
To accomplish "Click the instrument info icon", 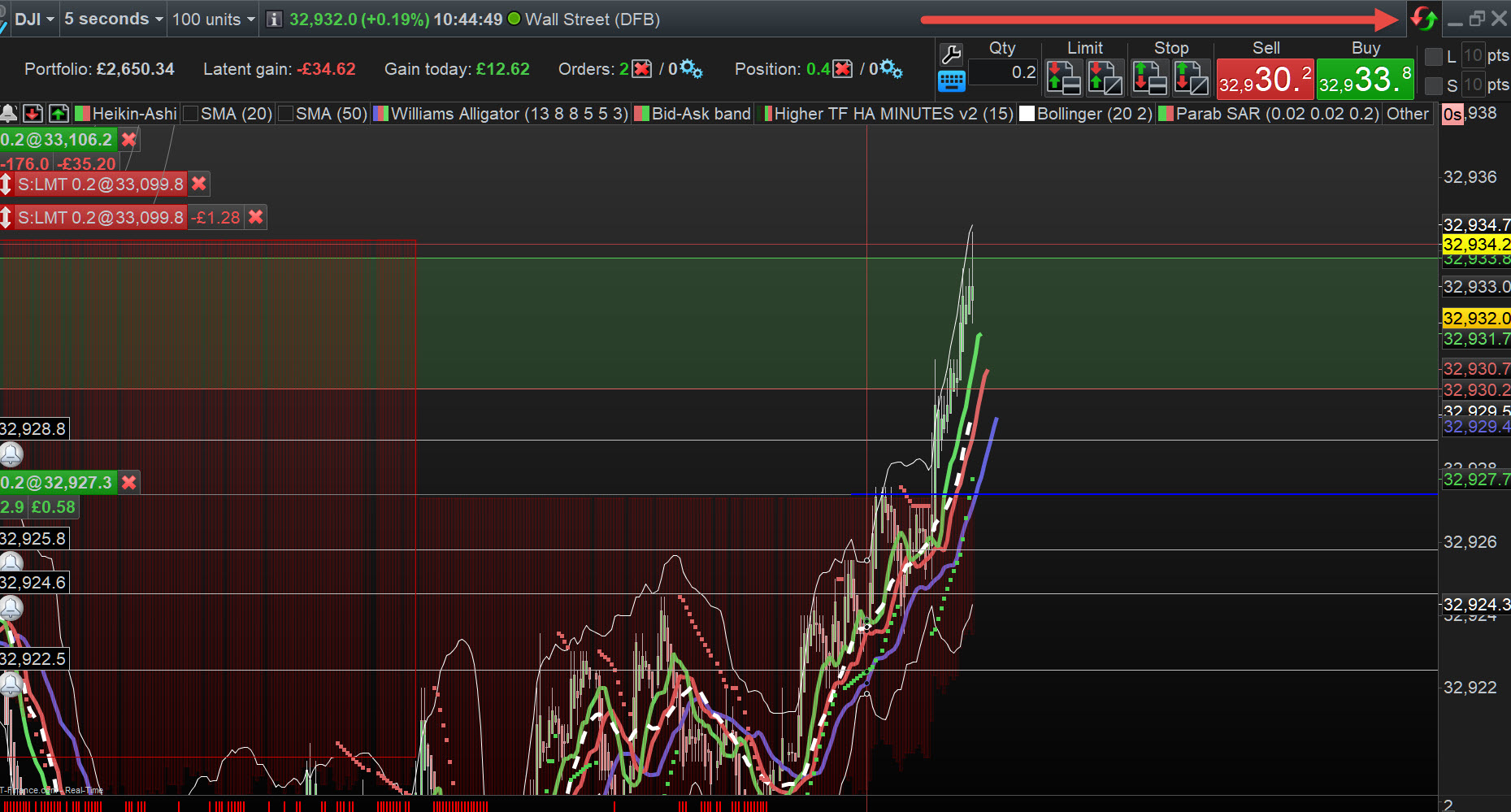I will pyautogui.click(x=275, y=20).
